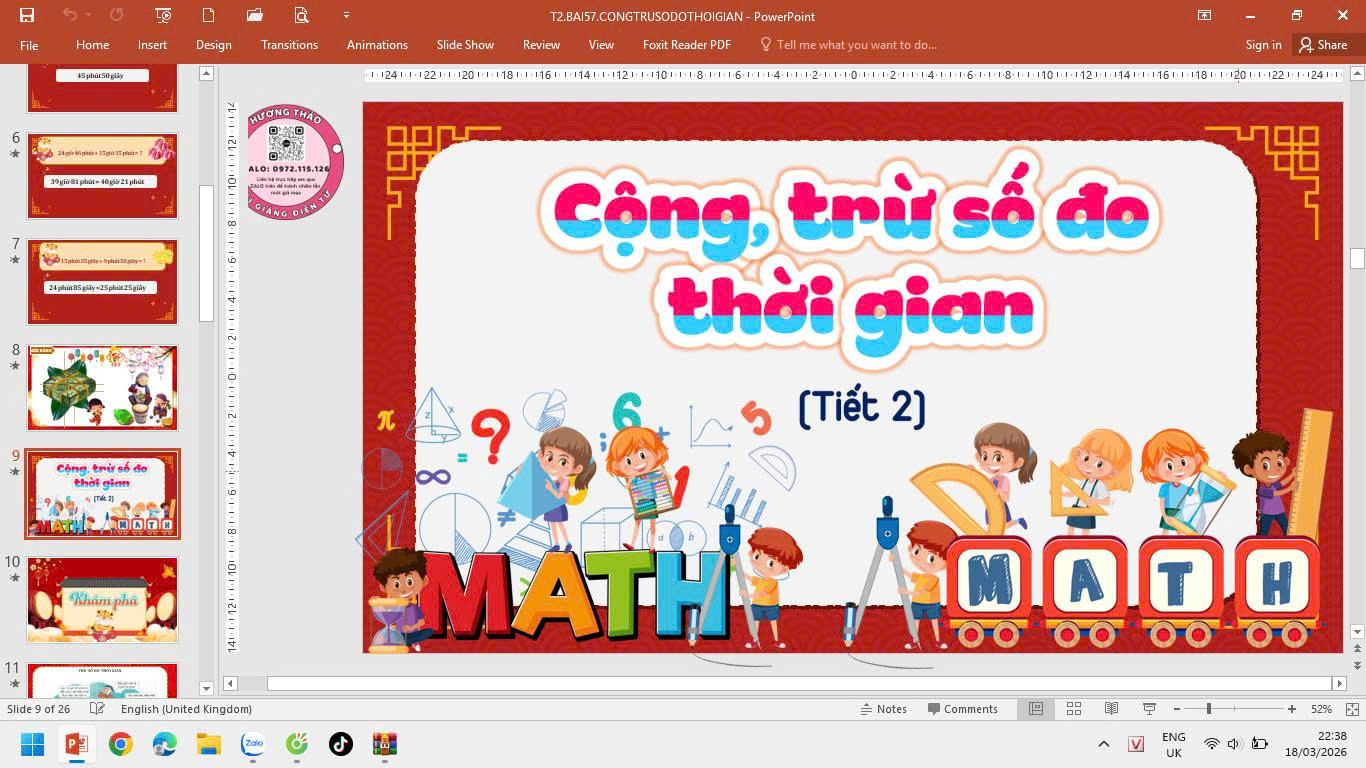Open Ribbon Display Options
The height and width of the screenshot is (768, 1366).
point(1204,15)
